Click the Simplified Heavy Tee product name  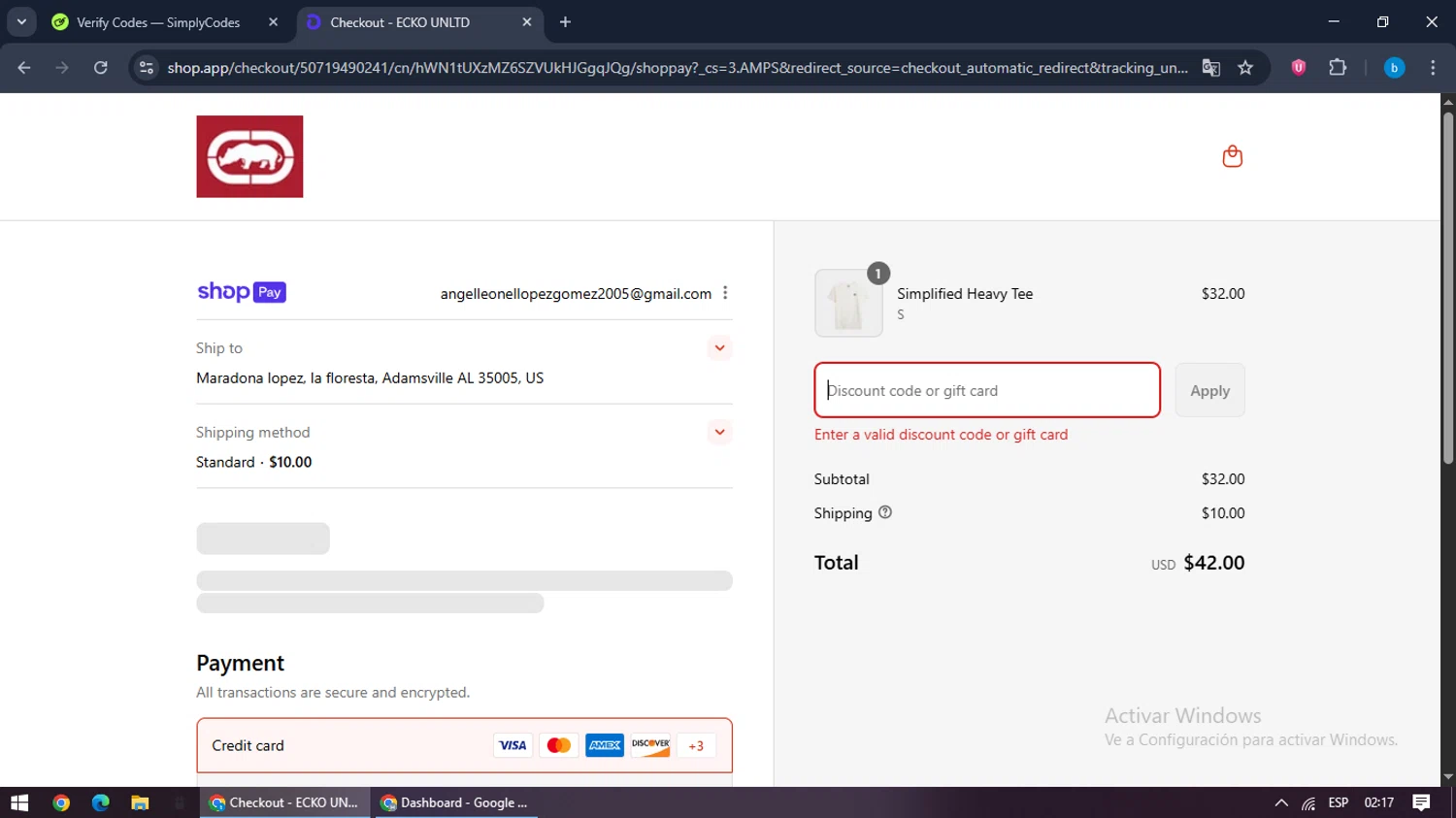(965, 293)
